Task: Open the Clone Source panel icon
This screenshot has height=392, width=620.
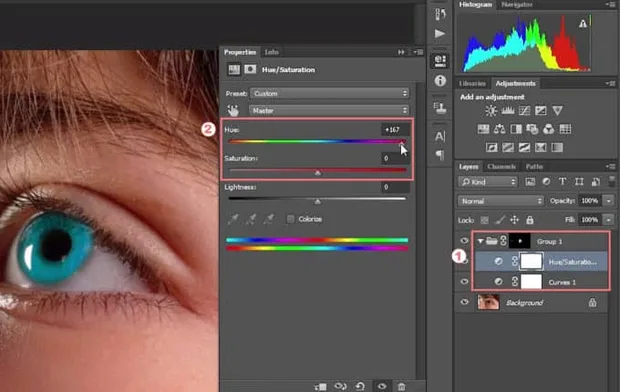Action: click(x=440, y=108)
